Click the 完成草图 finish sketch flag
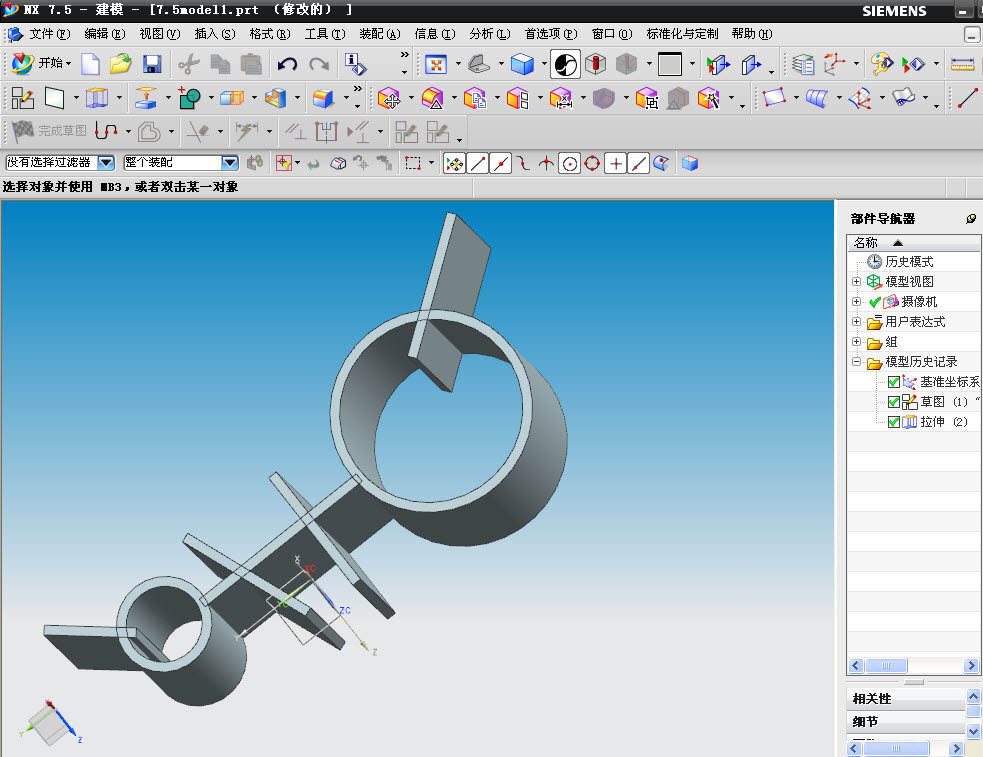Viewport: 983px width, 757px height. pyautogui.click(x=50, y=131)
